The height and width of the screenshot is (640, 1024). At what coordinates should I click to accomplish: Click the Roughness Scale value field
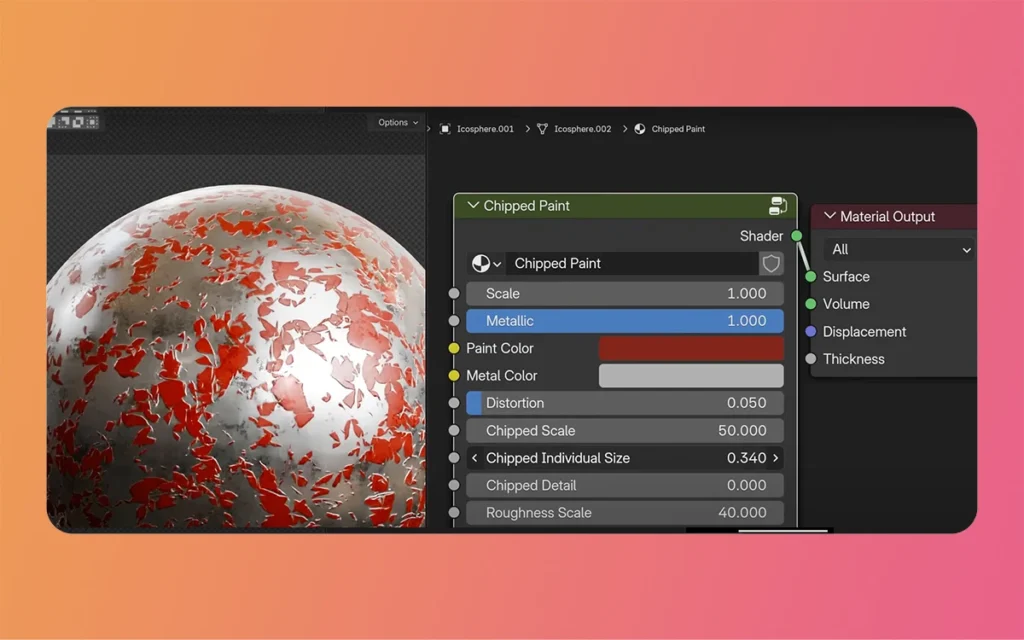[x=625, y=513]
